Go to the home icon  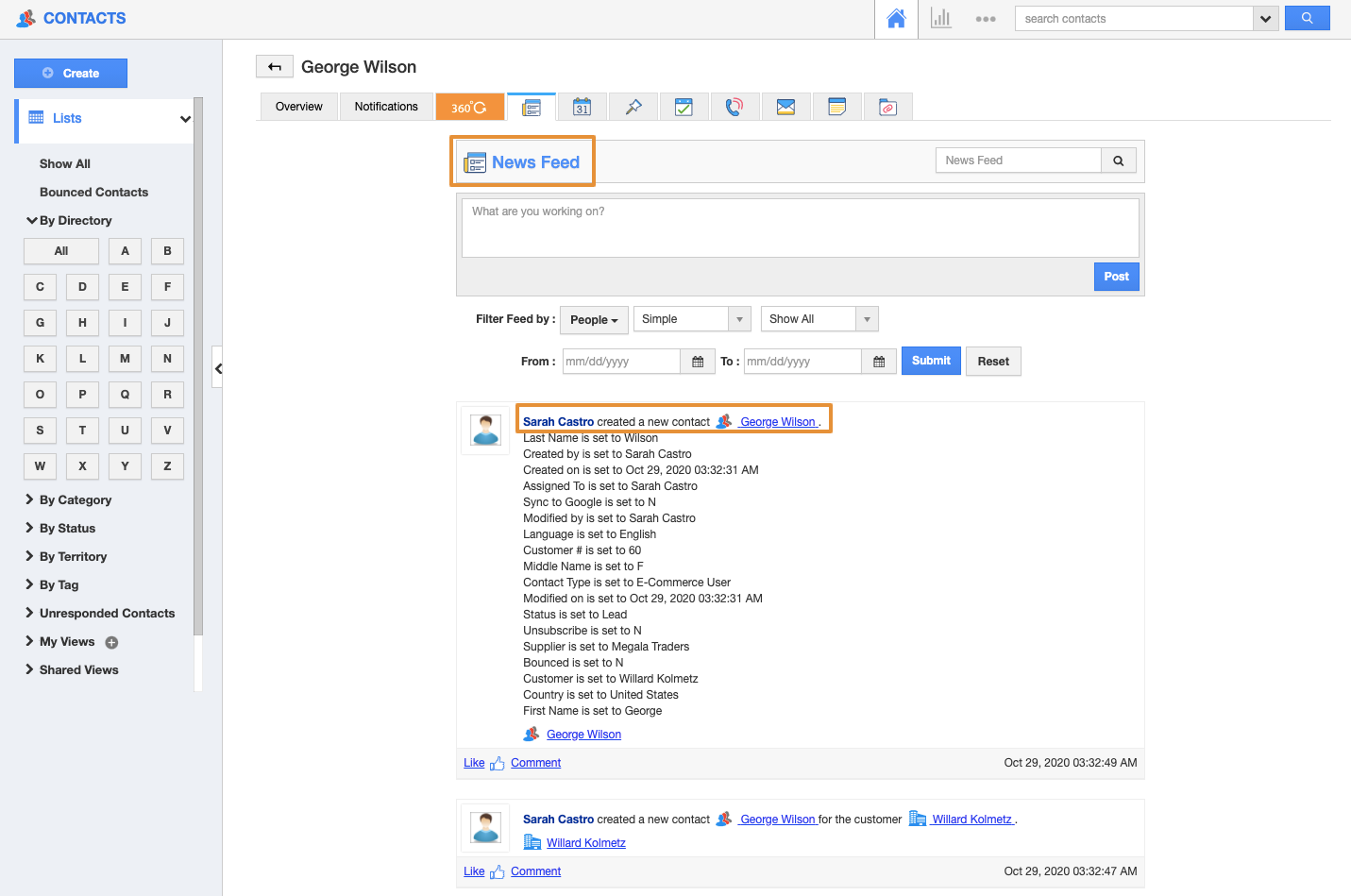coord(896,19)
